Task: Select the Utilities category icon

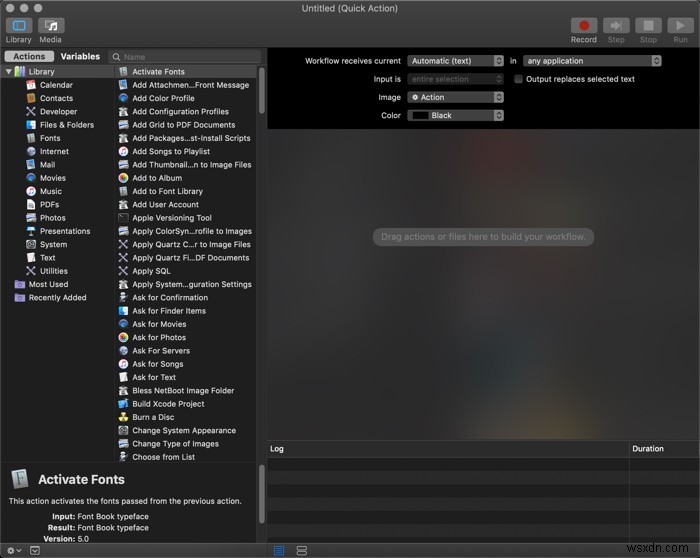Action: click(x=31, y=271)
